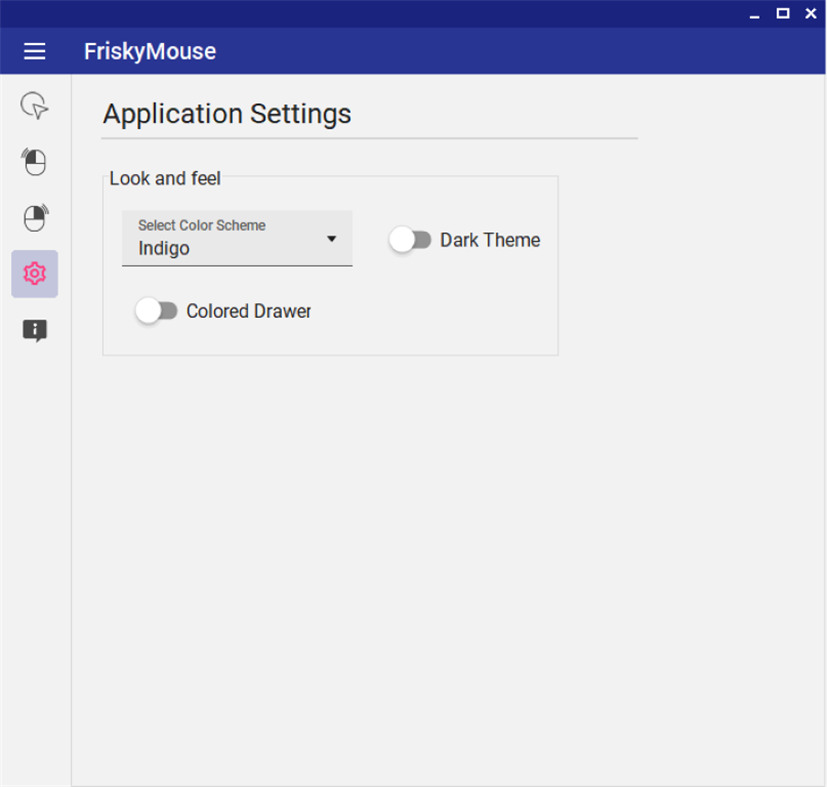Open the Select Color Scheme dropdown
The image size is (827, 787).
(237, 239)
